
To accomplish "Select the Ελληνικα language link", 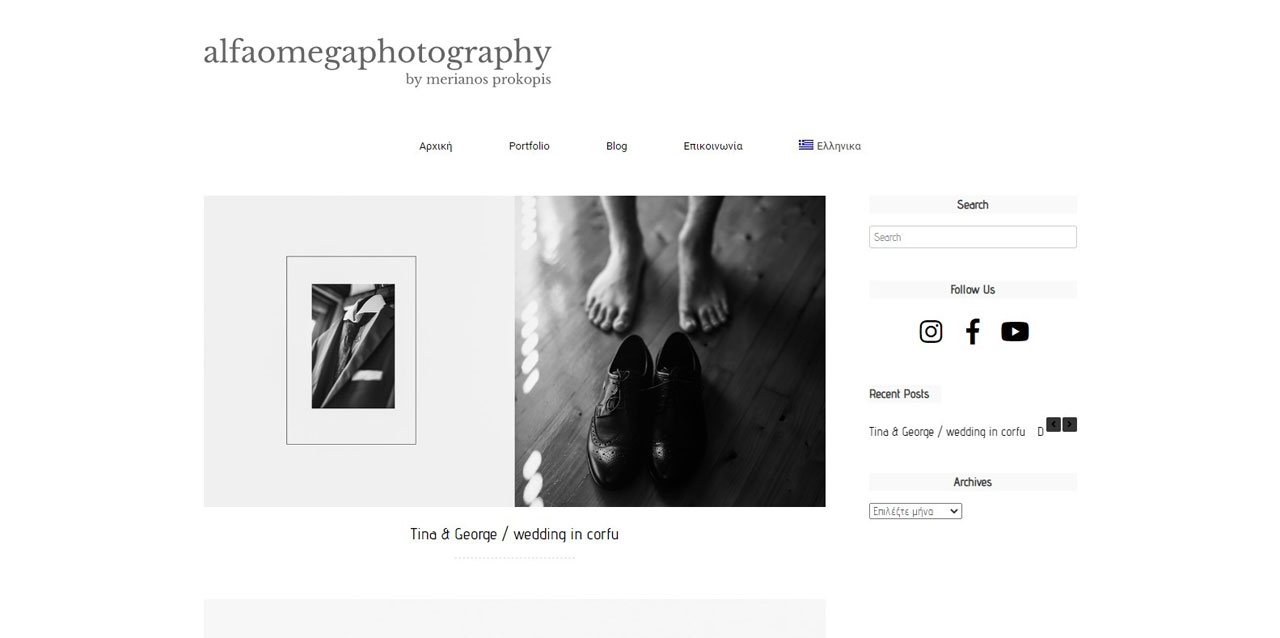I will pyautogui.click(x=839, y=146).
